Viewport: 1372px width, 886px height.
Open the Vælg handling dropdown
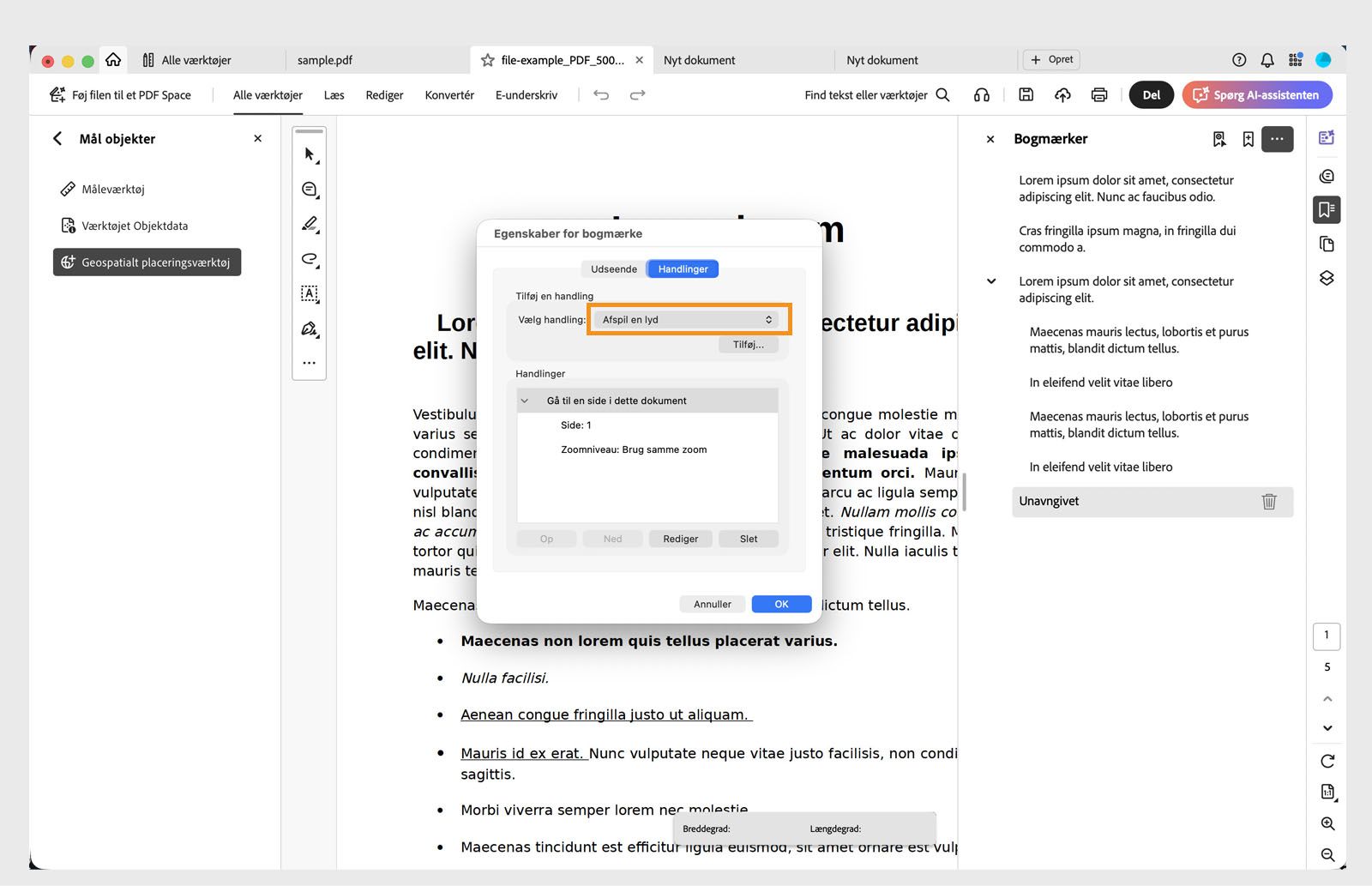pos(687,320)
